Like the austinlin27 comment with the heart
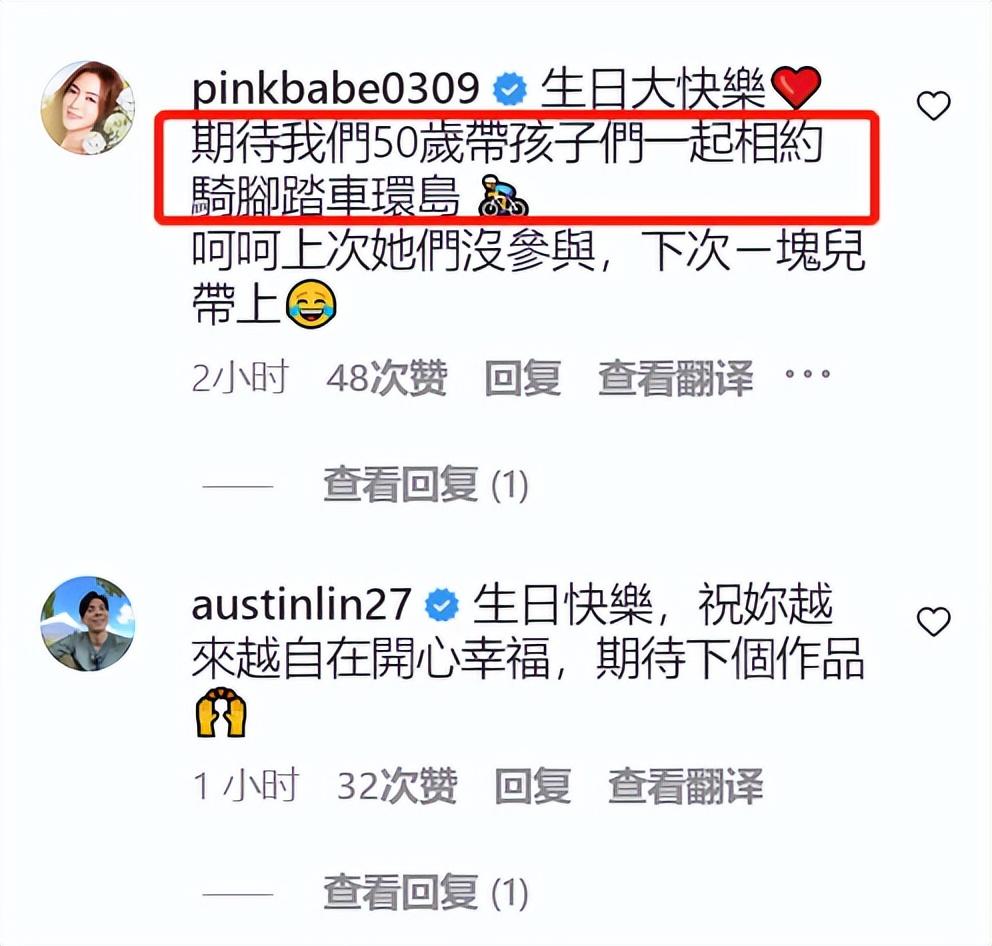 pyautogui.click(x=933, y=621)
